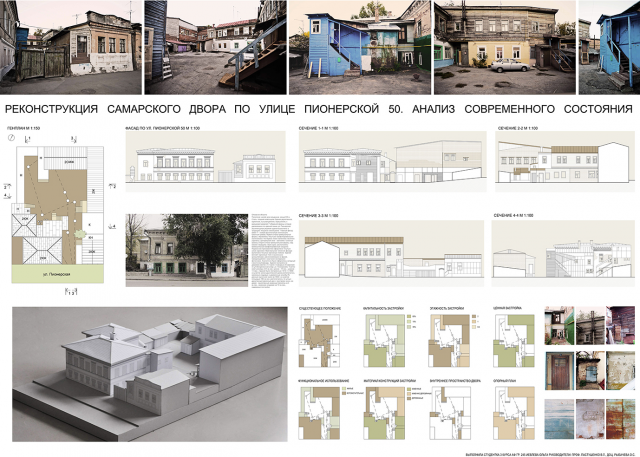Open the street photo with the large tree
640x457 pixels.
point(187,250)
